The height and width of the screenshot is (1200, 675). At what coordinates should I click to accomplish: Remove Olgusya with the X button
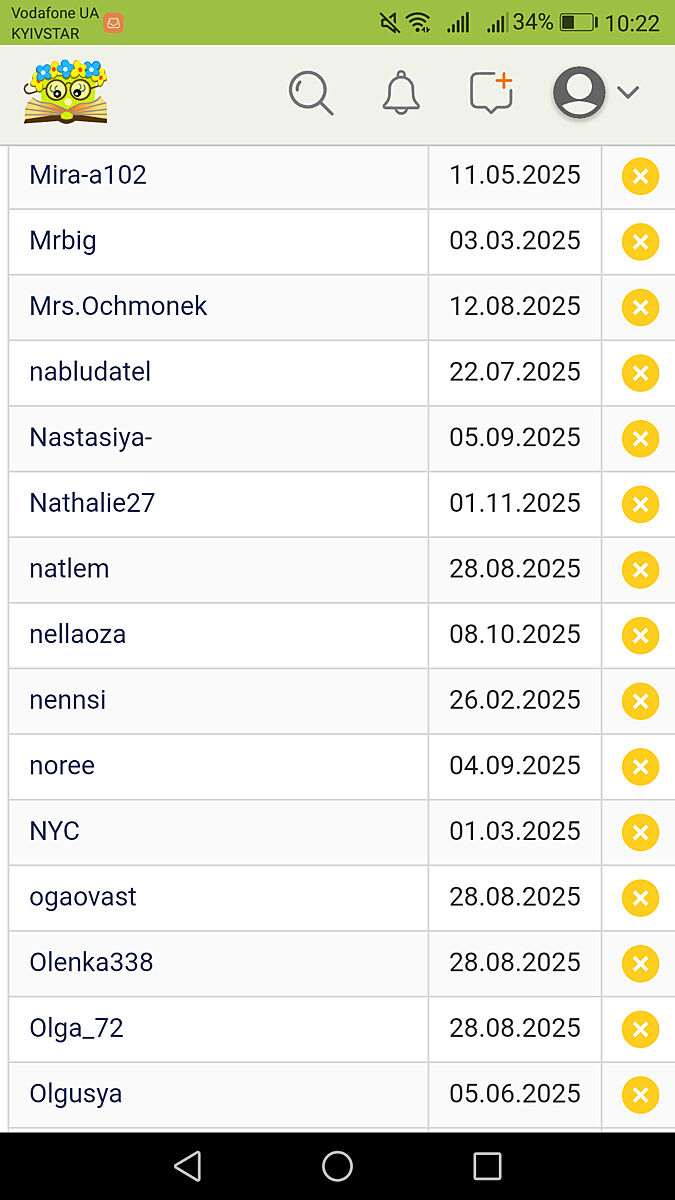click(640, 1095)
